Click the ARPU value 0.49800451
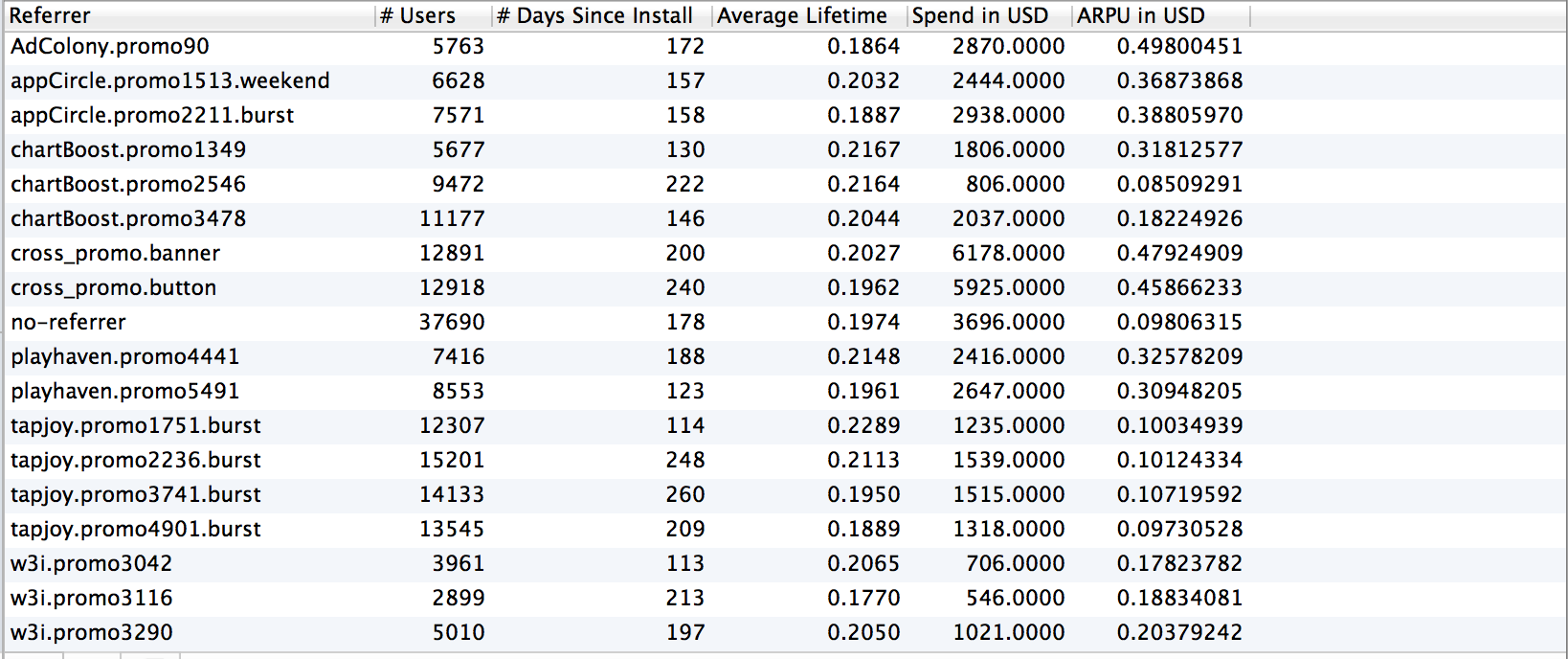1568x659 pixels. point(1179,46)
